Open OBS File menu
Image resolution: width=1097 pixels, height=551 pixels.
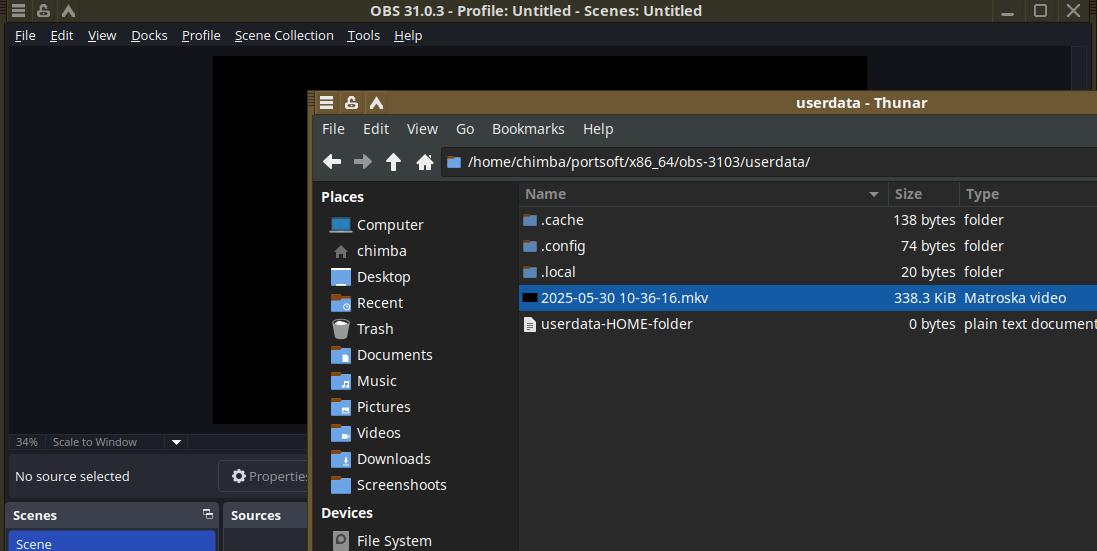pos(25,35)
